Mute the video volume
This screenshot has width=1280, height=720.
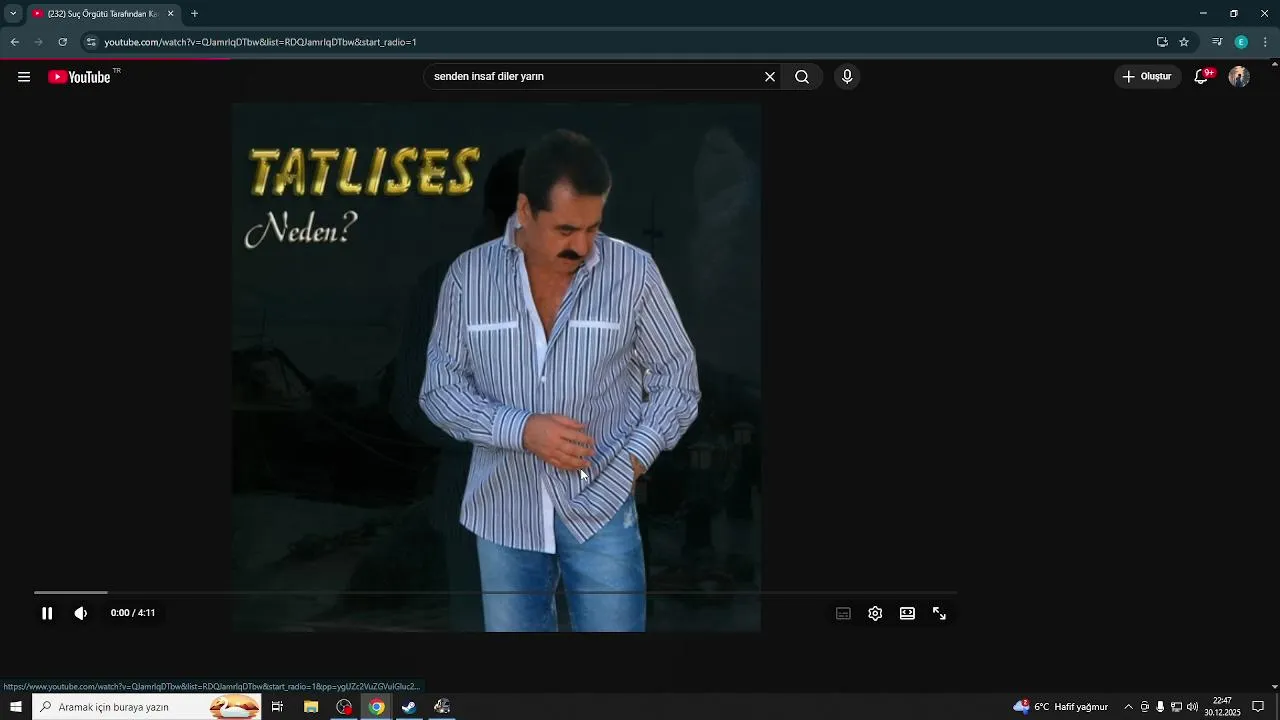tap(81, 613)
